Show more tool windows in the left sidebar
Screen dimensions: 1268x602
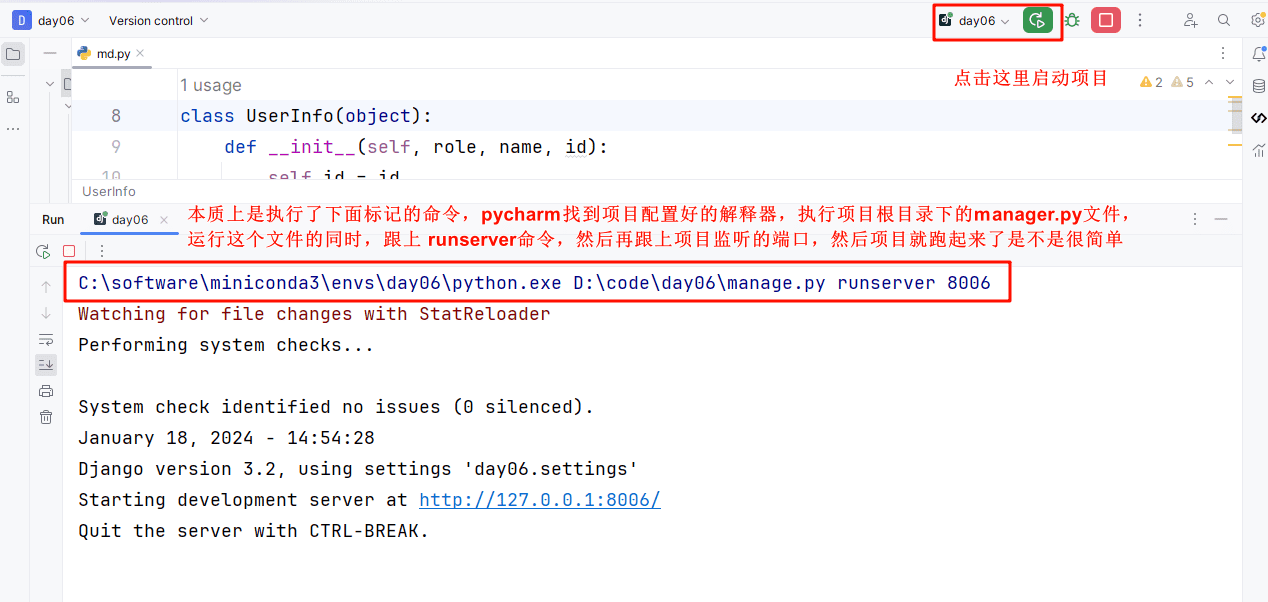[x=13, y=130]
